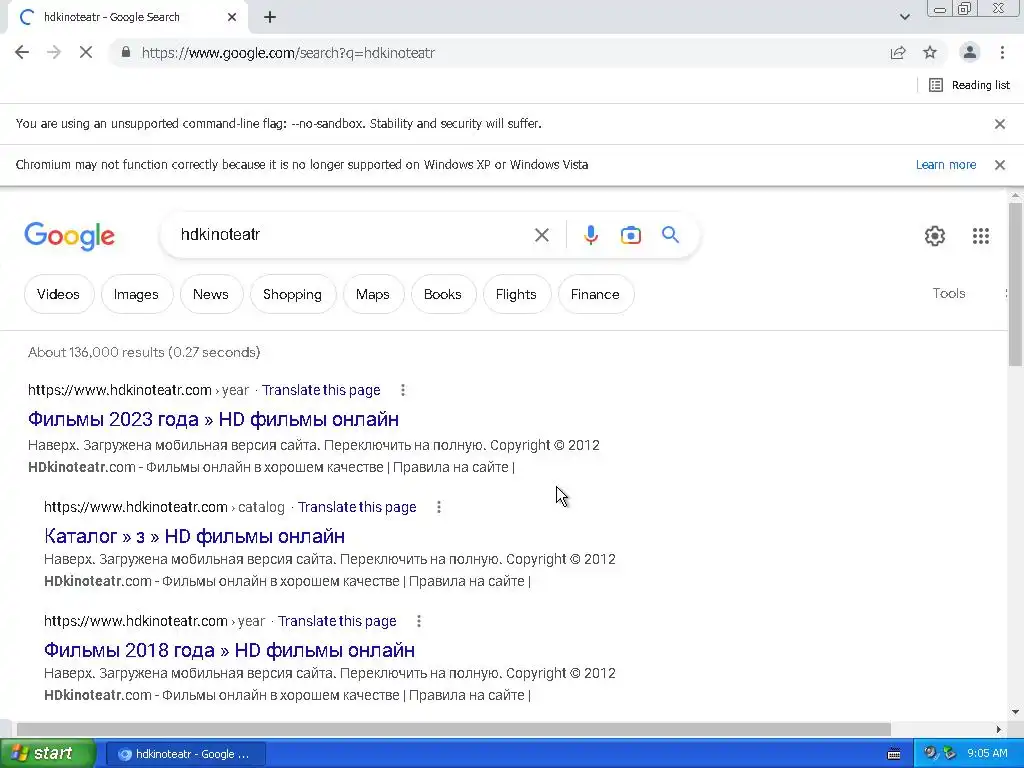Click the address bar URL
This screenshot has height=768, width=1024.
(x=288, y=53)
